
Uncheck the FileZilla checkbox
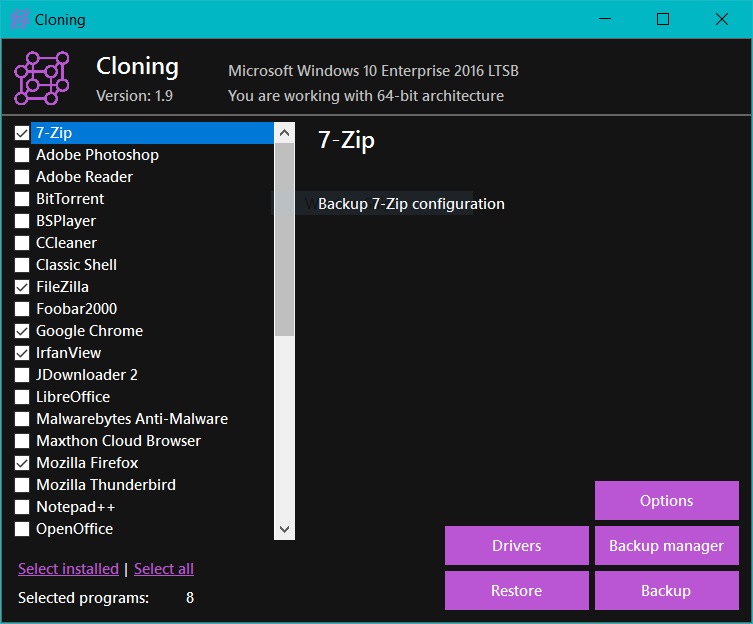coord(22,287)
